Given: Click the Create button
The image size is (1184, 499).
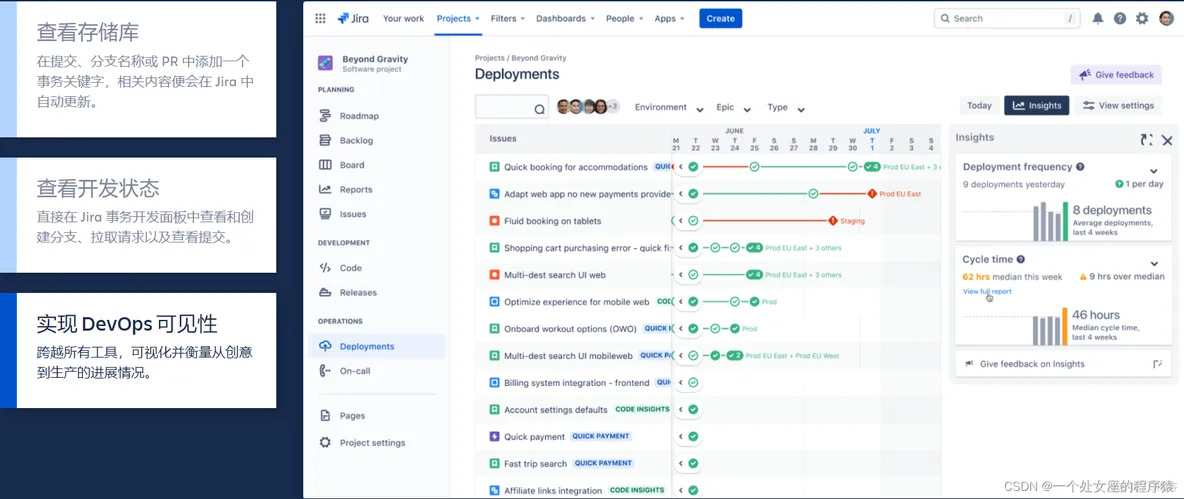Looking at the screenshot, I should pos(720,19).
